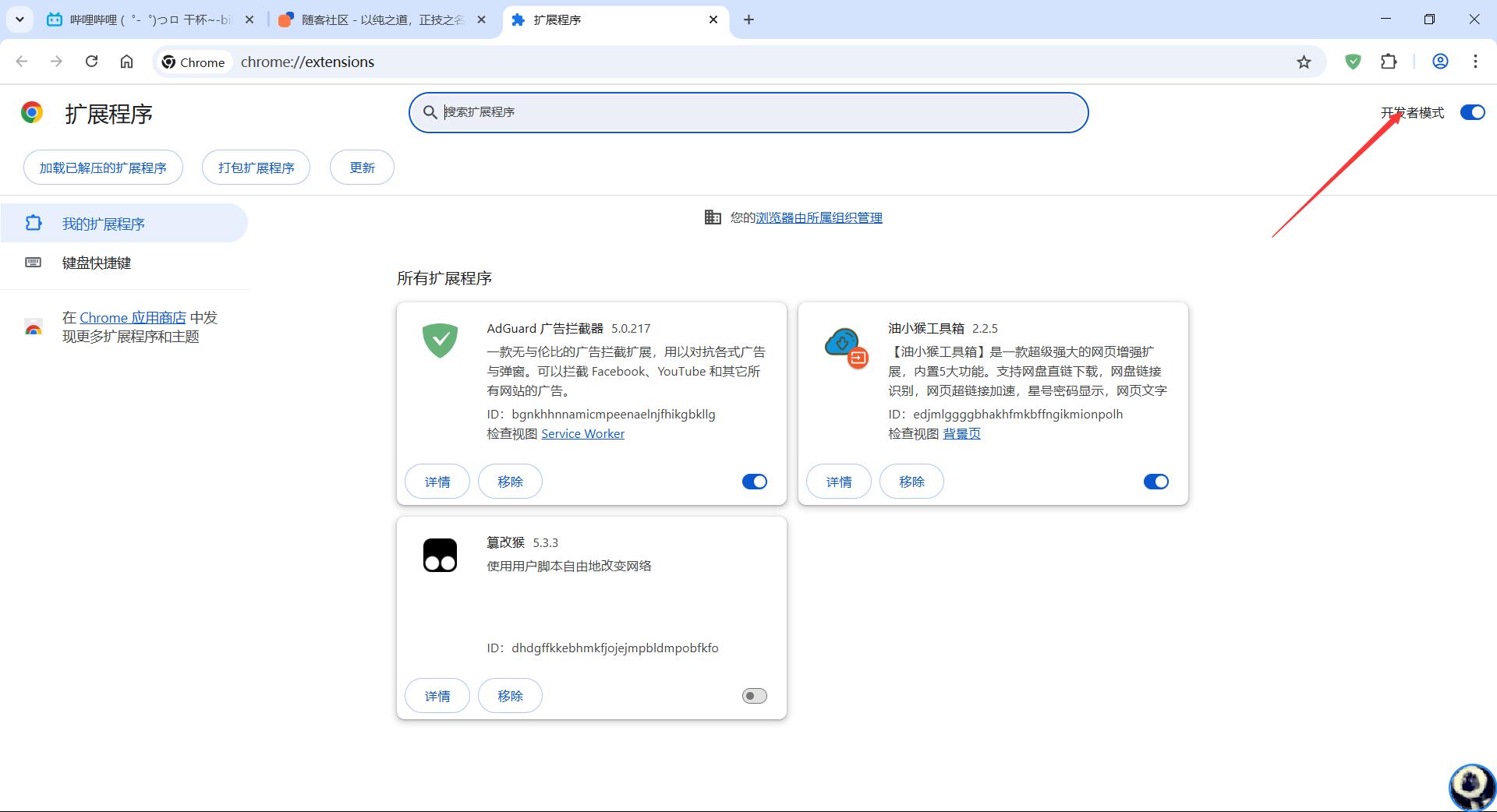1497x812 pixels.
Task: Click 加载已解压的扩展程序 button
Action: (x=103, y=168)
